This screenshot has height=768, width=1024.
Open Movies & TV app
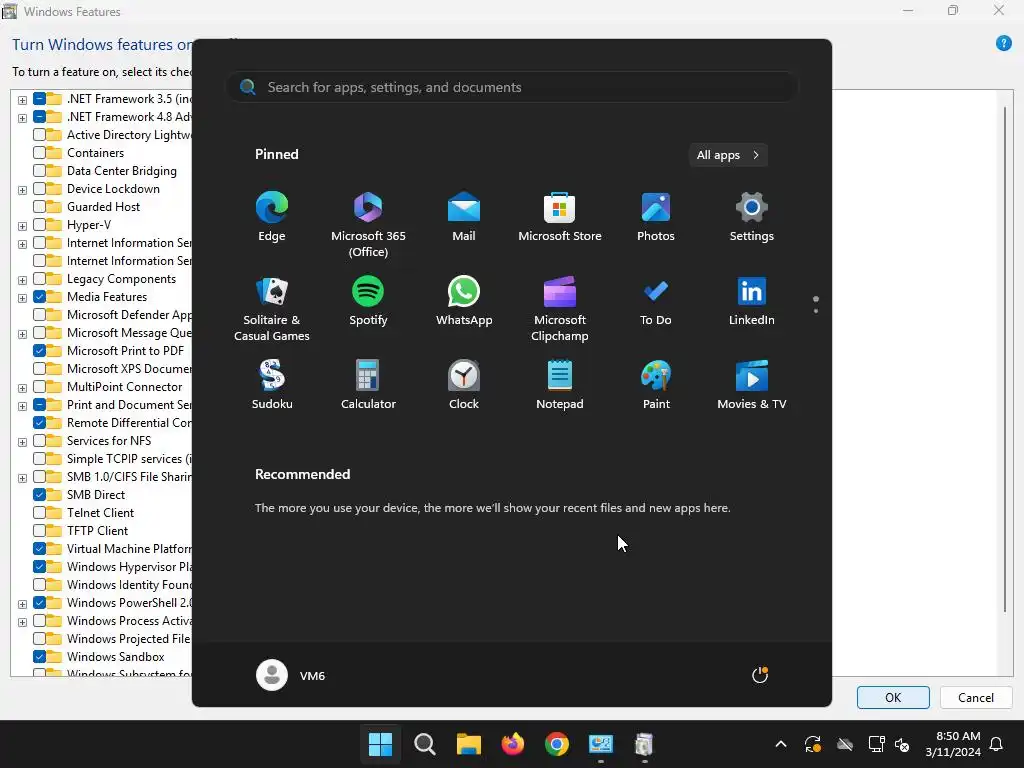pos(752,385)
